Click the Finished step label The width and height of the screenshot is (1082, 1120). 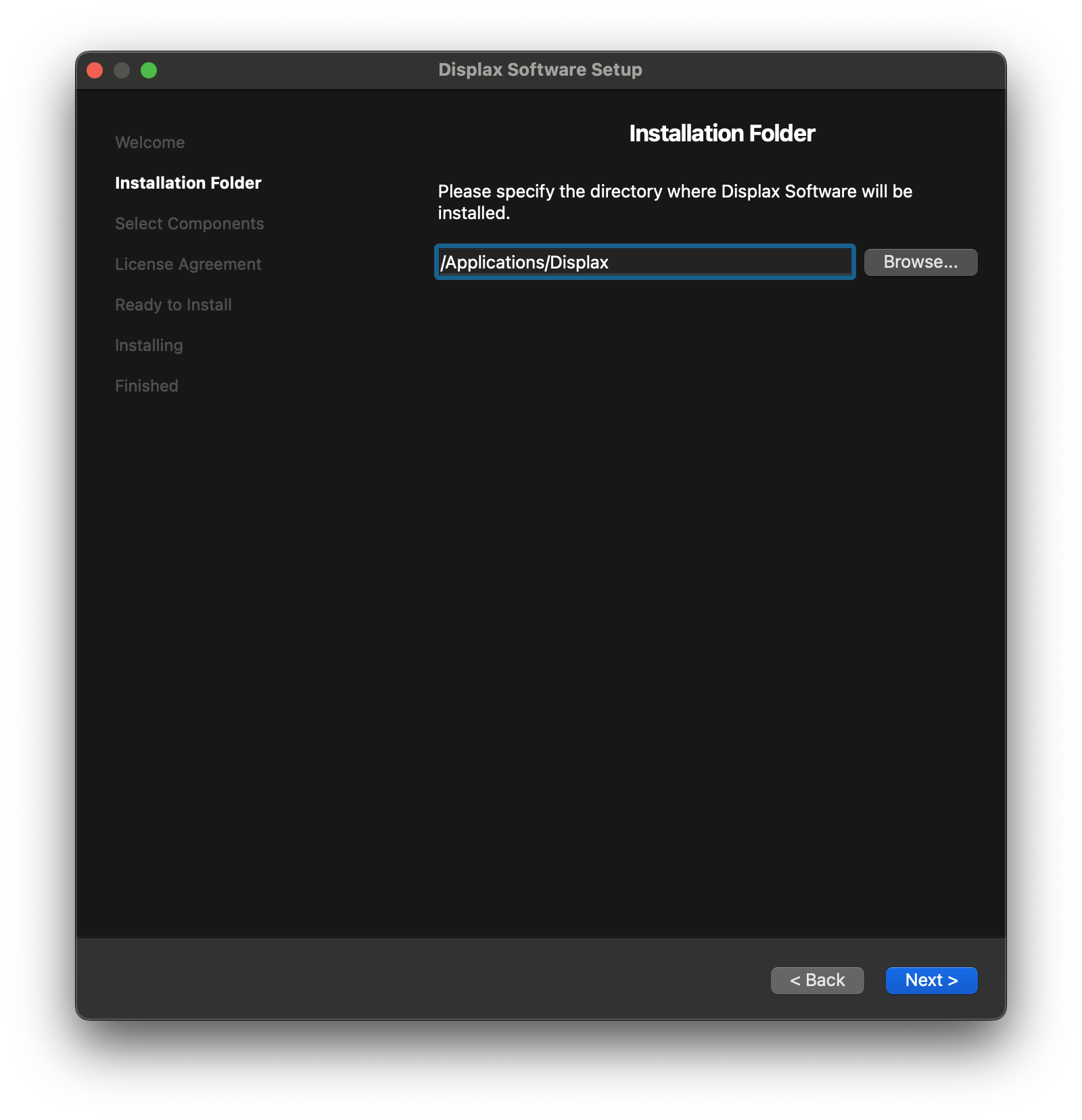(147, 386)
